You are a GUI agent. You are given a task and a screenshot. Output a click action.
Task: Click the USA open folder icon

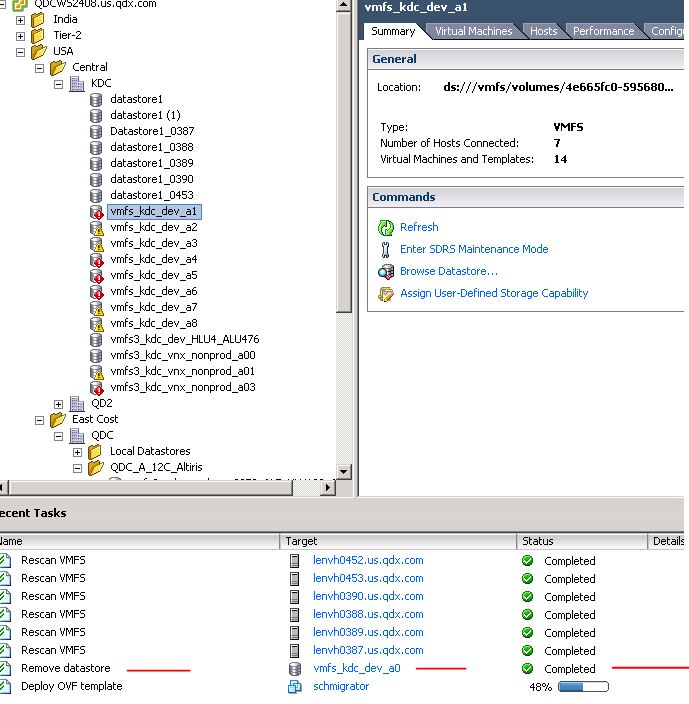point(39,52)
